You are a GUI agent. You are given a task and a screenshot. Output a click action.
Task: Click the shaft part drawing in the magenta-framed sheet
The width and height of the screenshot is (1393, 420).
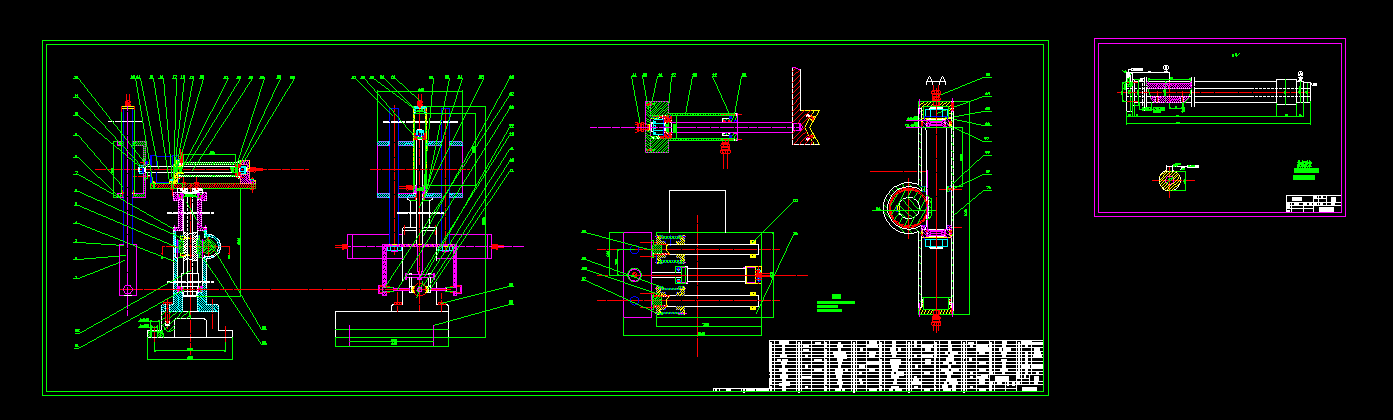pos(1217,92)
